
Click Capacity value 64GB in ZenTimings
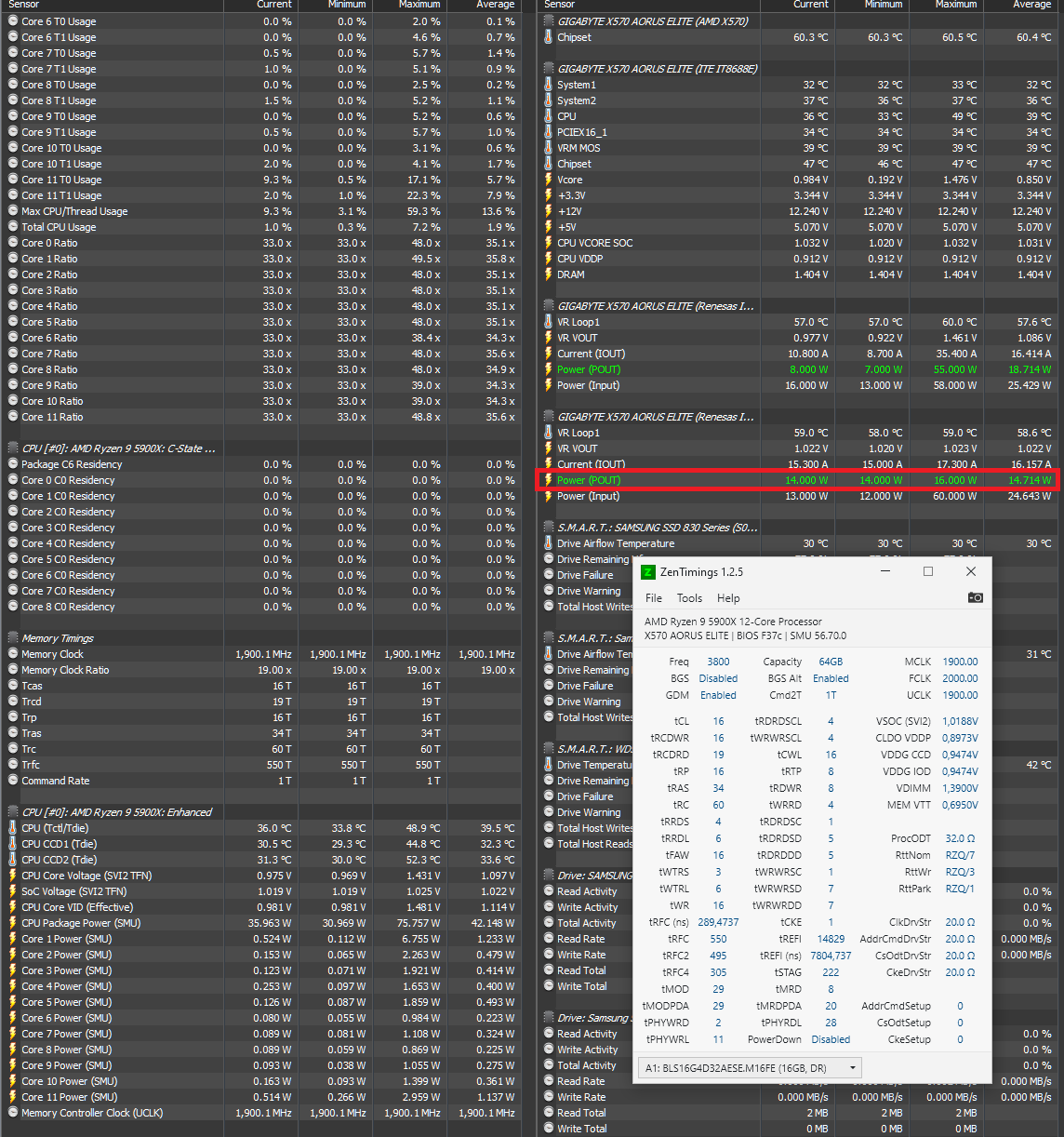pos(831,662)
